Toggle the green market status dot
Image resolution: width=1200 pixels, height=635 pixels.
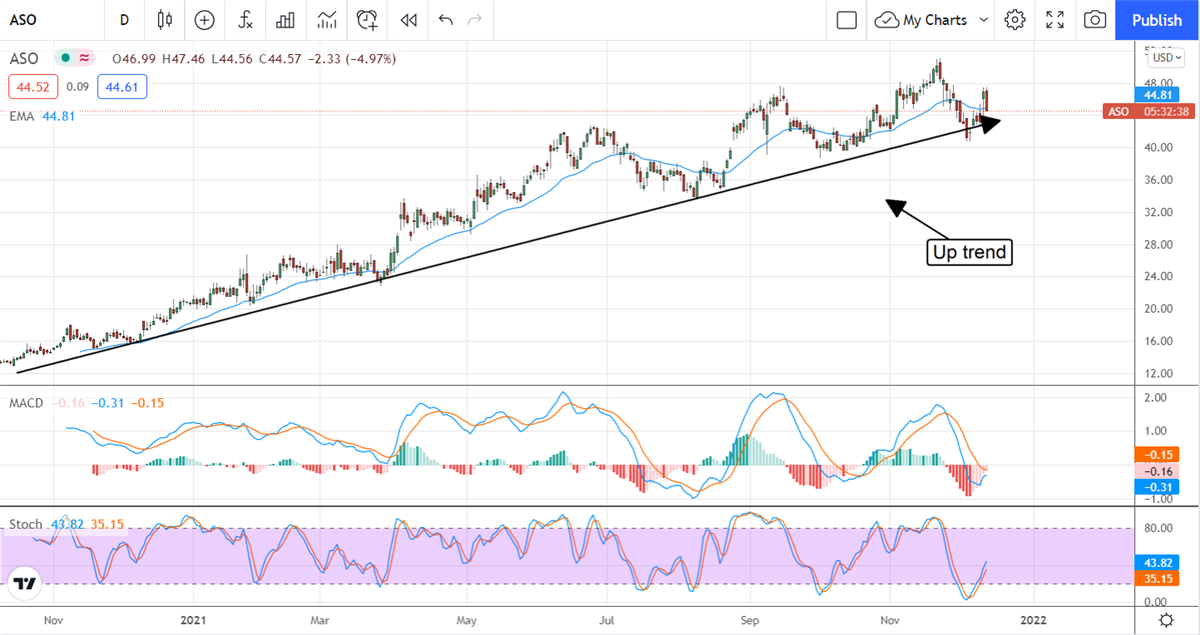[65, 59]
